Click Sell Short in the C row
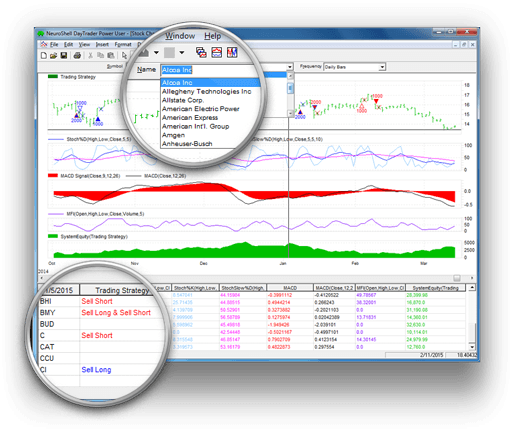Viewport: 512px width, 431px height. point(97,335)
